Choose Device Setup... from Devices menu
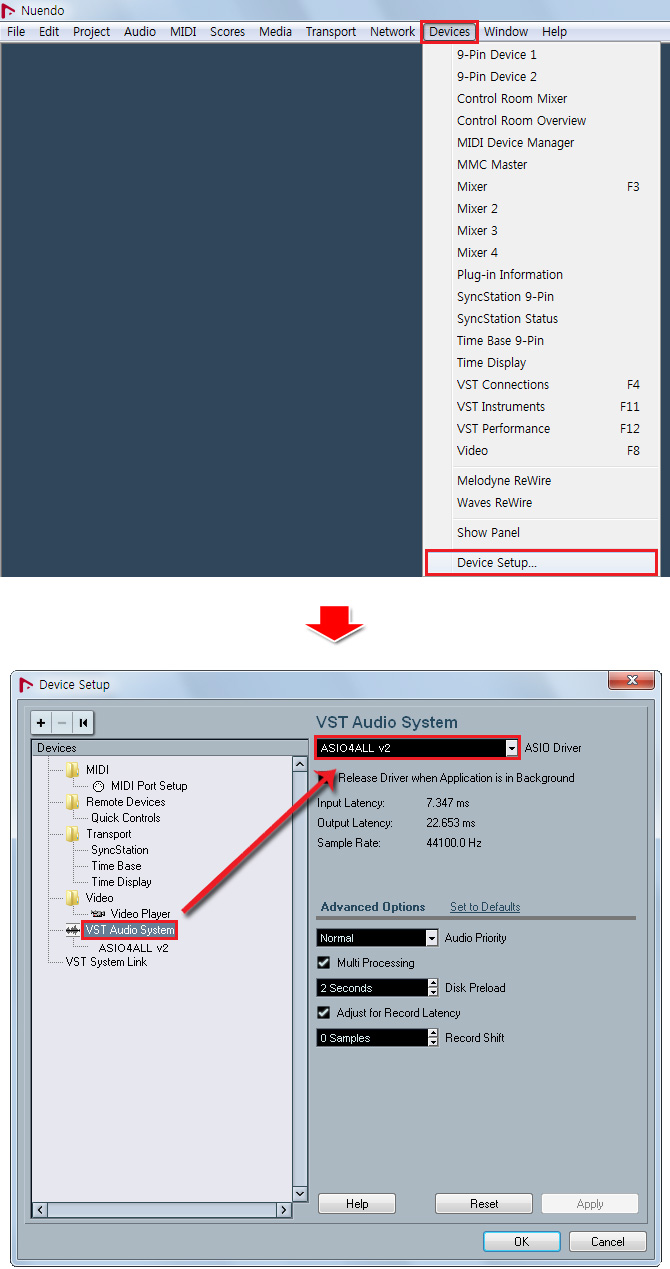Image resolution: width=670 pixels, height=1269 pixels. [x=541, y=563]
